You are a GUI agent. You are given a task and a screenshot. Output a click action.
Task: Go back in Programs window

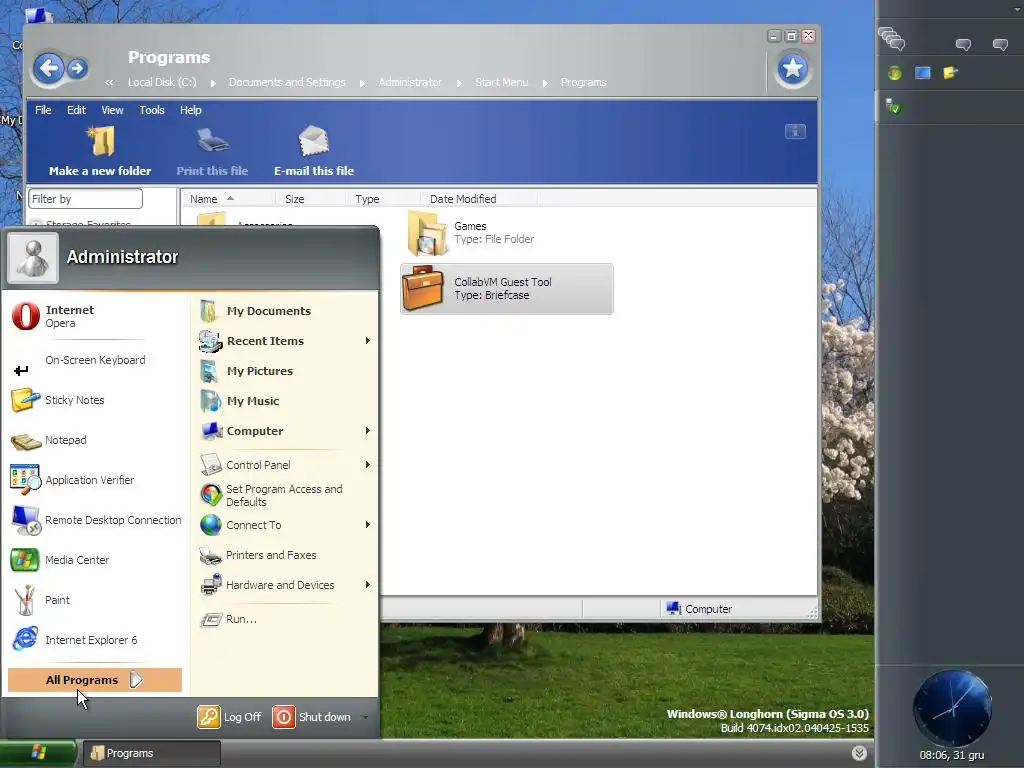pos(49,68)
